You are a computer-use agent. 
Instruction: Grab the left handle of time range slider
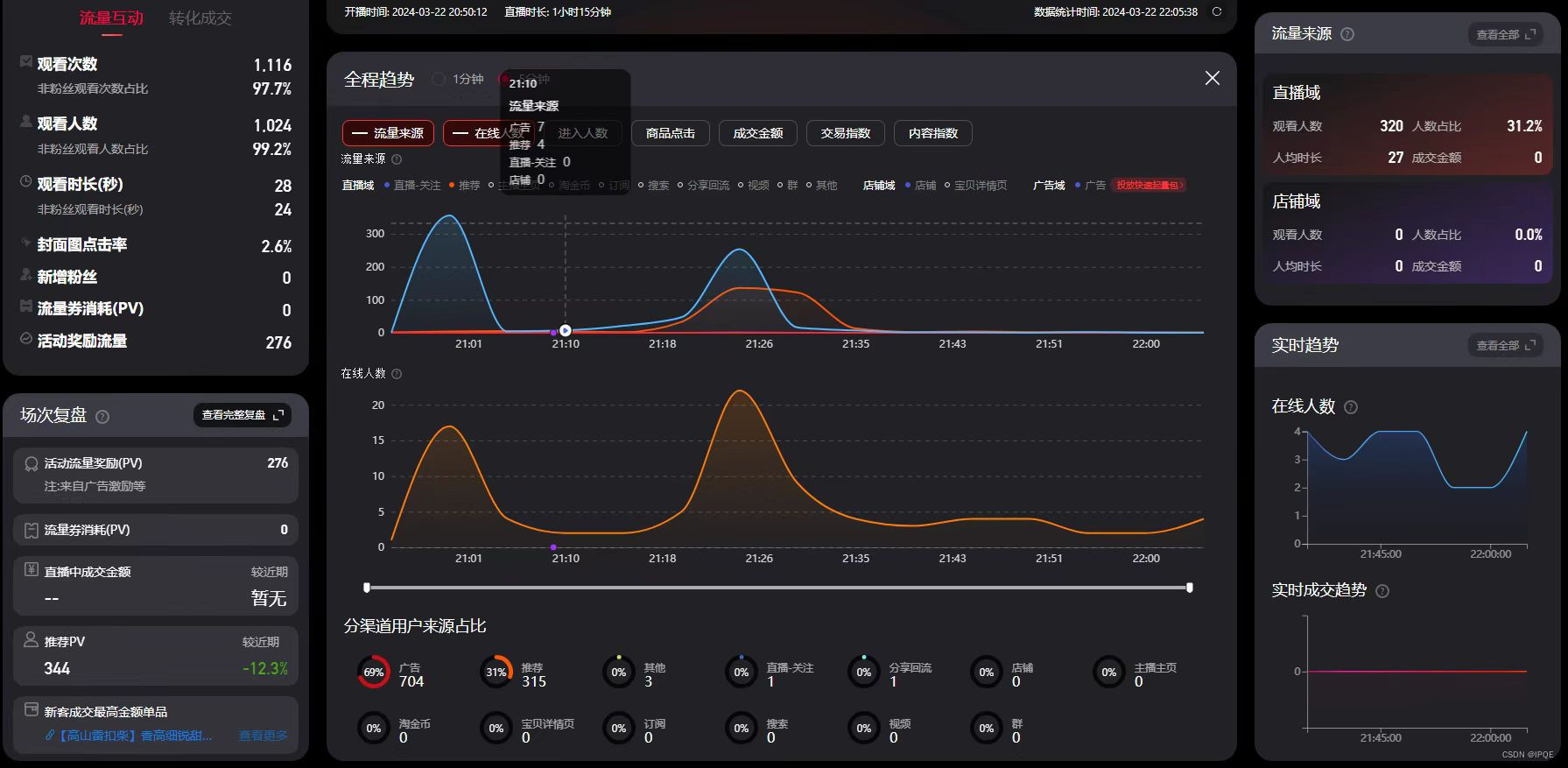pyautogui.click(x=367, y=588)
